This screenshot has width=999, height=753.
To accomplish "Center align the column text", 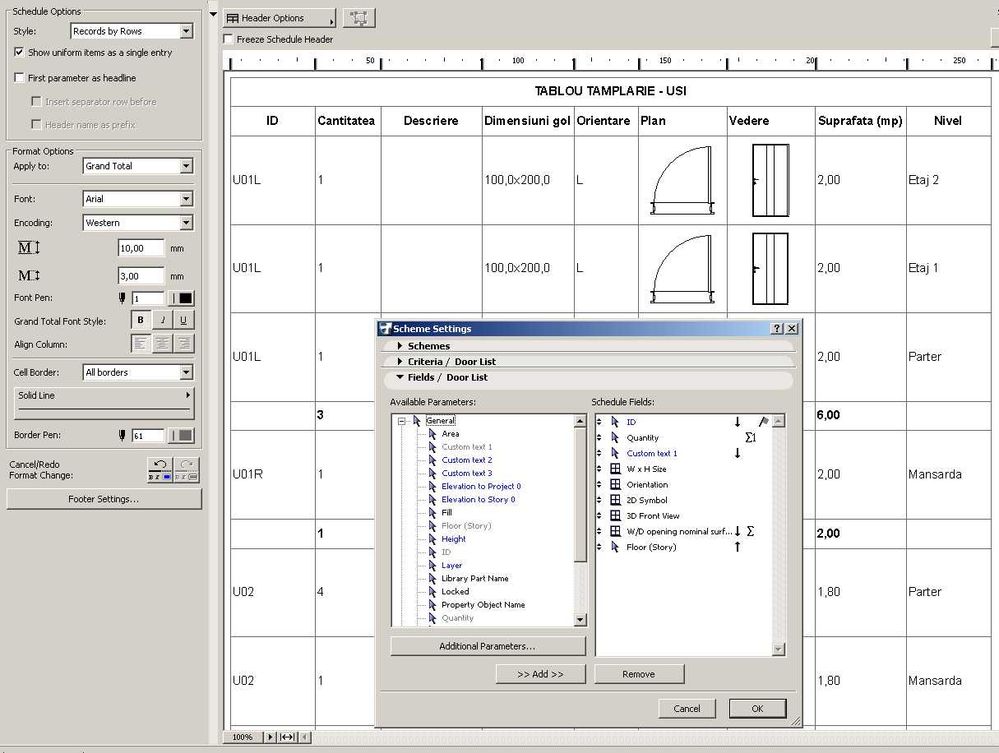I will point(163,343).
